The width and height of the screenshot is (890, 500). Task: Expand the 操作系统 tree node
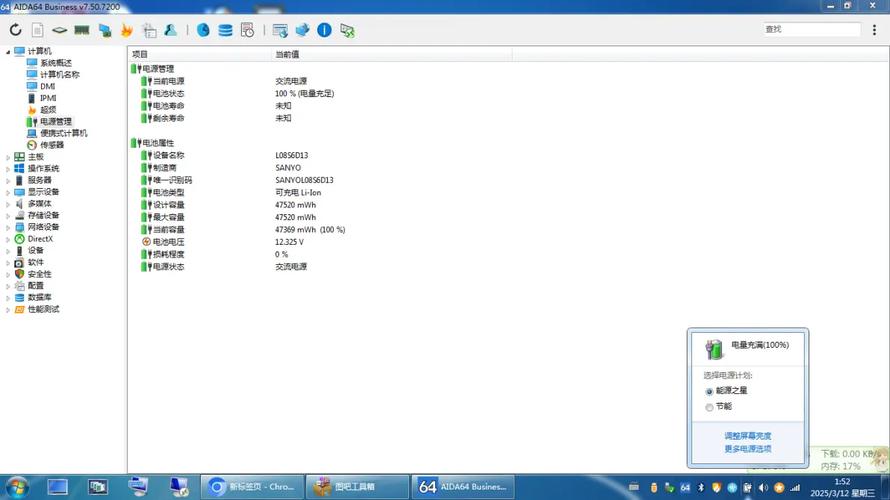click(8, 169)
